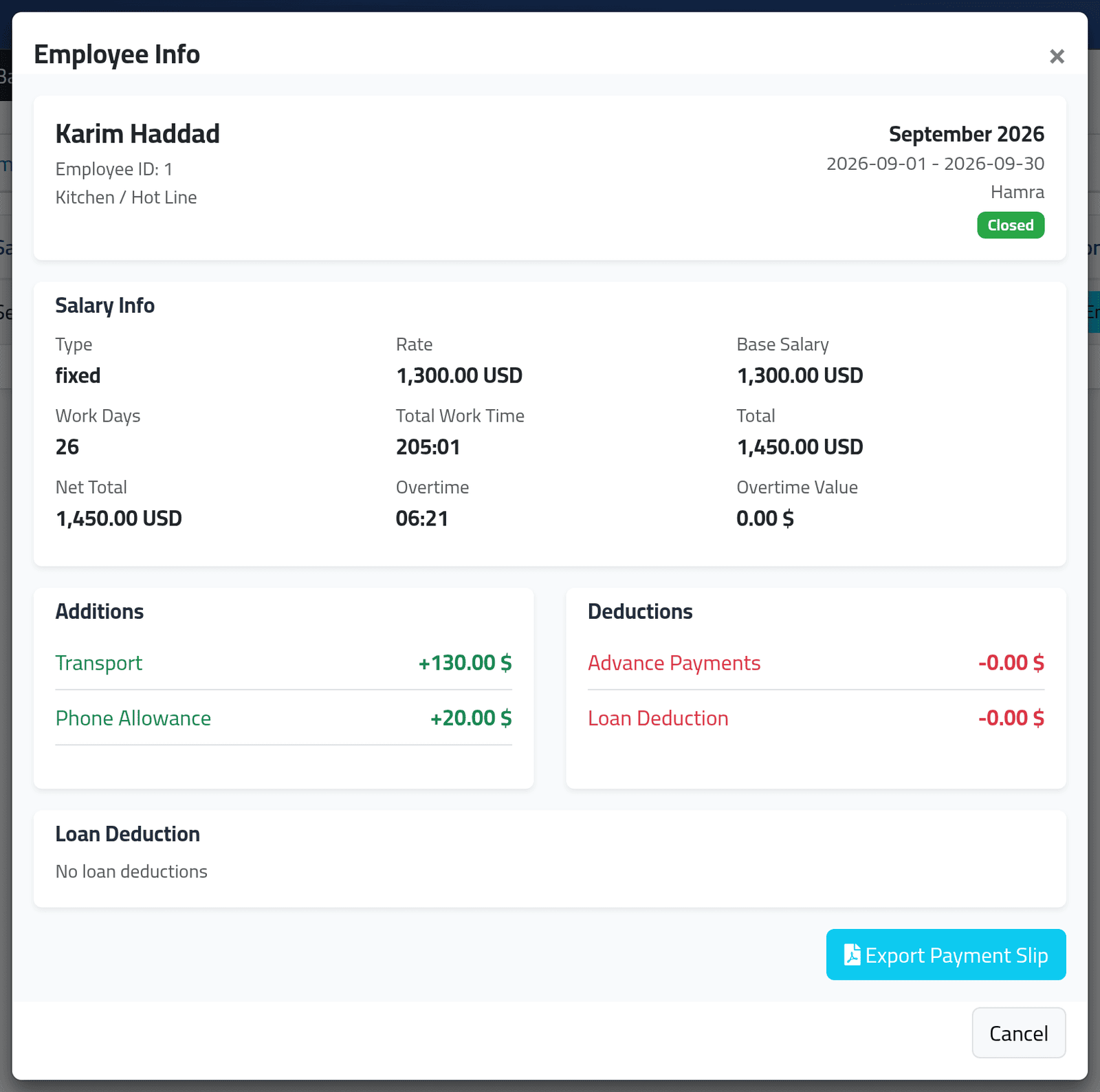Click the red Loan Deduction label in Deductions
1100x1092 pixels.
[658, 718]
